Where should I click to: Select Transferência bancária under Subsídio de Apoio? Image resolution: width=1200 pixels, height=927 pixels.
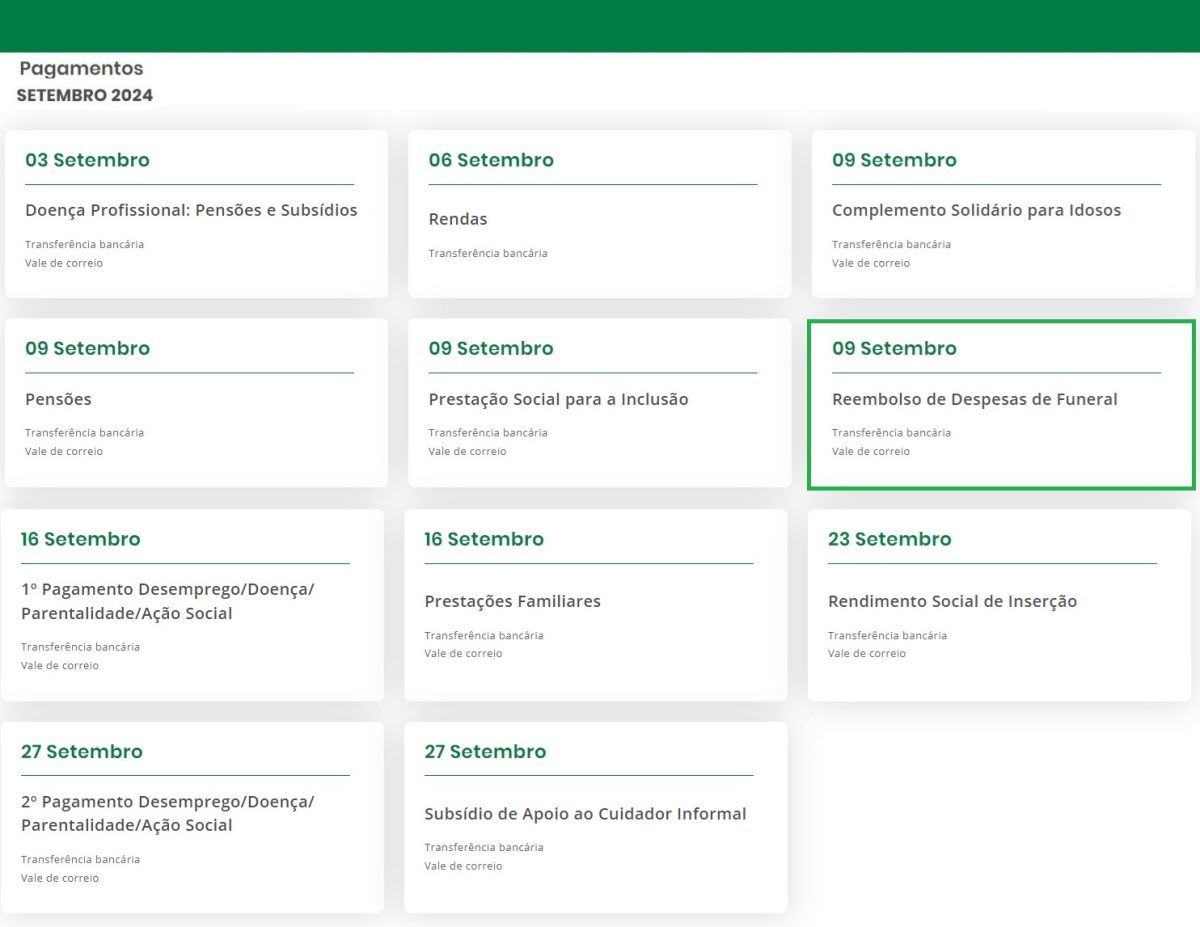click(x=484, y=847)
